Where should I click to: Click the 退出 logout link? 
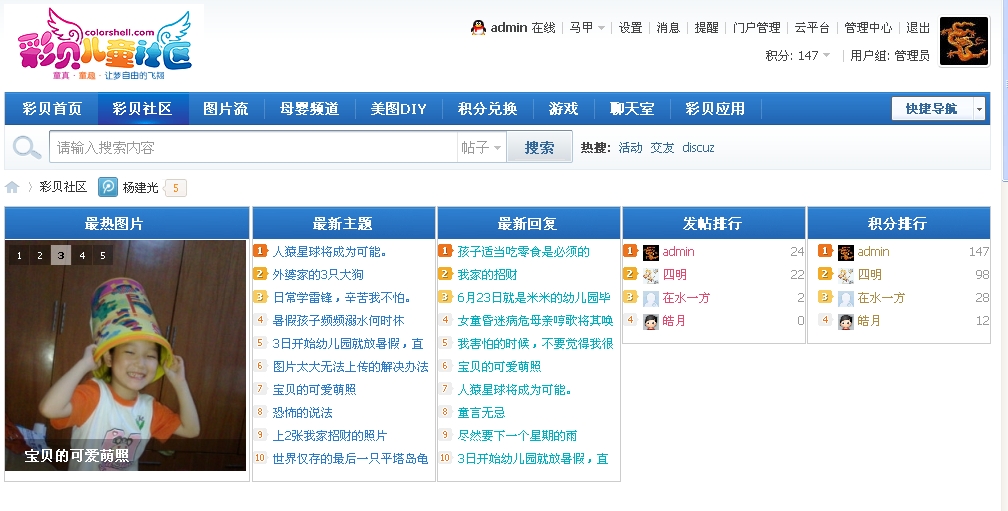pyautogui.click(x=918, y=28)
